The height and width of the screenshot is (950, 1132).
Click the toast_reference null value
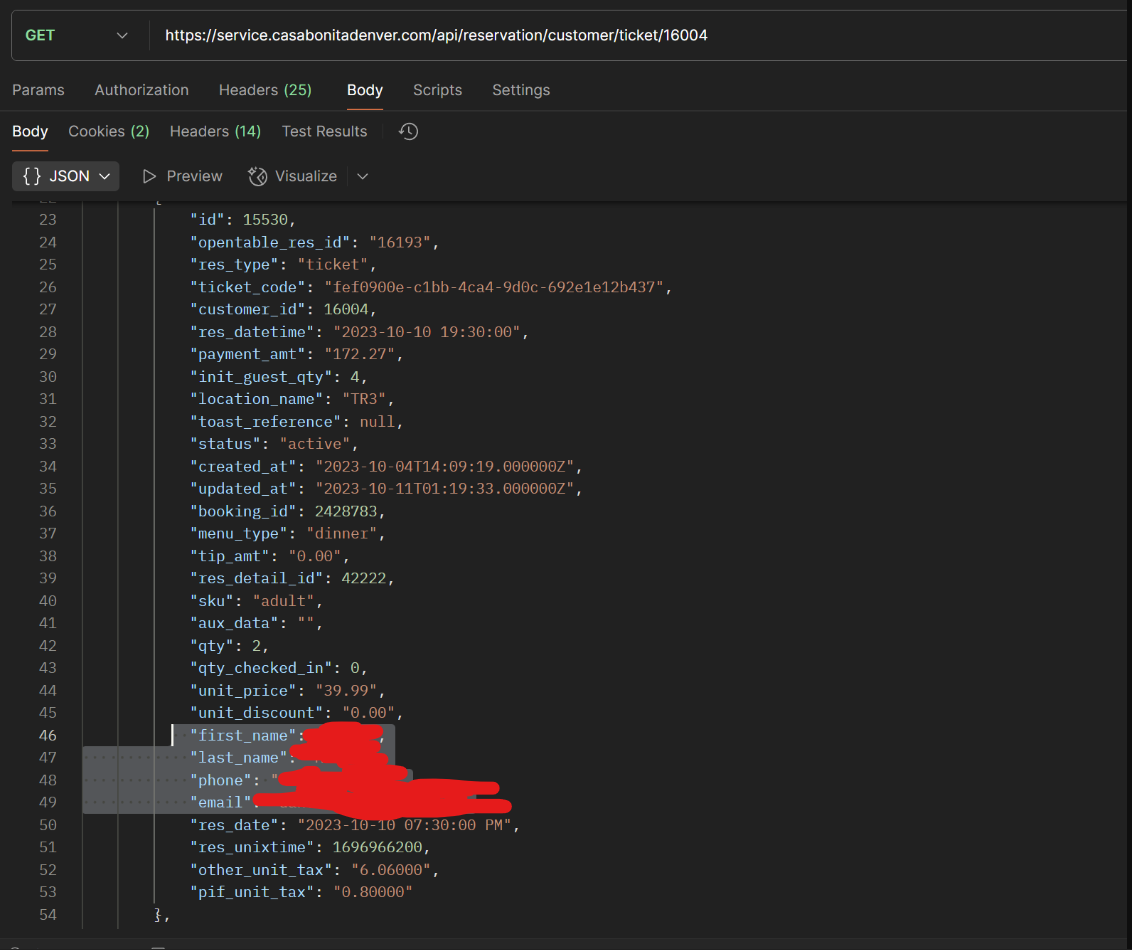click(x=377, y=422)
